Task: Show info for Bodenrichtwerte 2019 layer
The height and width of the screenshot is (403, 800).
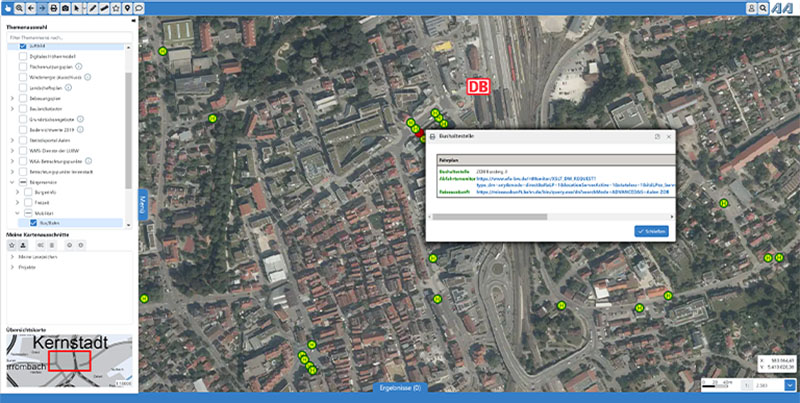Action: click(x=80, y=130)
